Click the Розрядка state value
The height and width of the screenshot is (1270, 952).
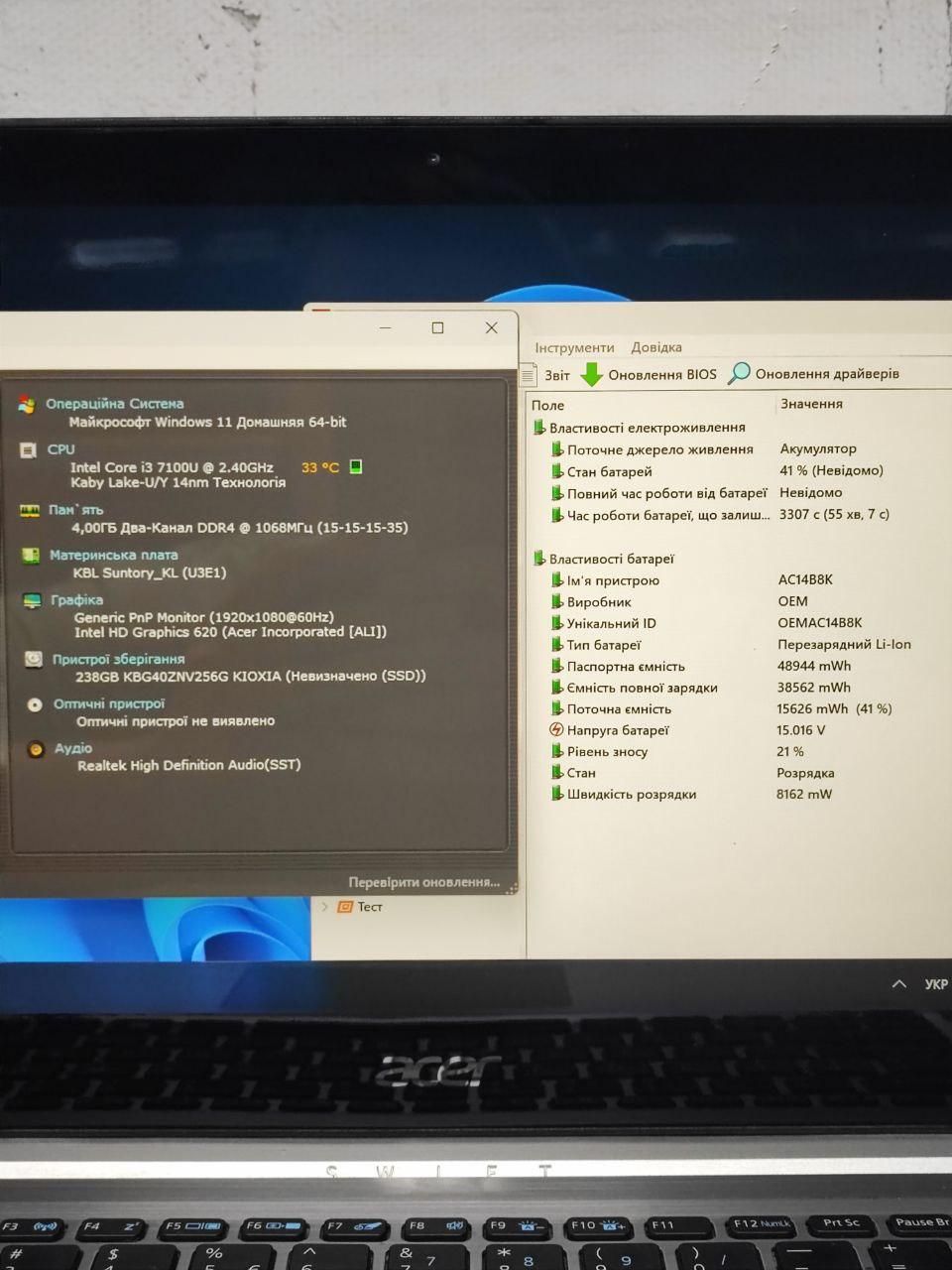805,773
